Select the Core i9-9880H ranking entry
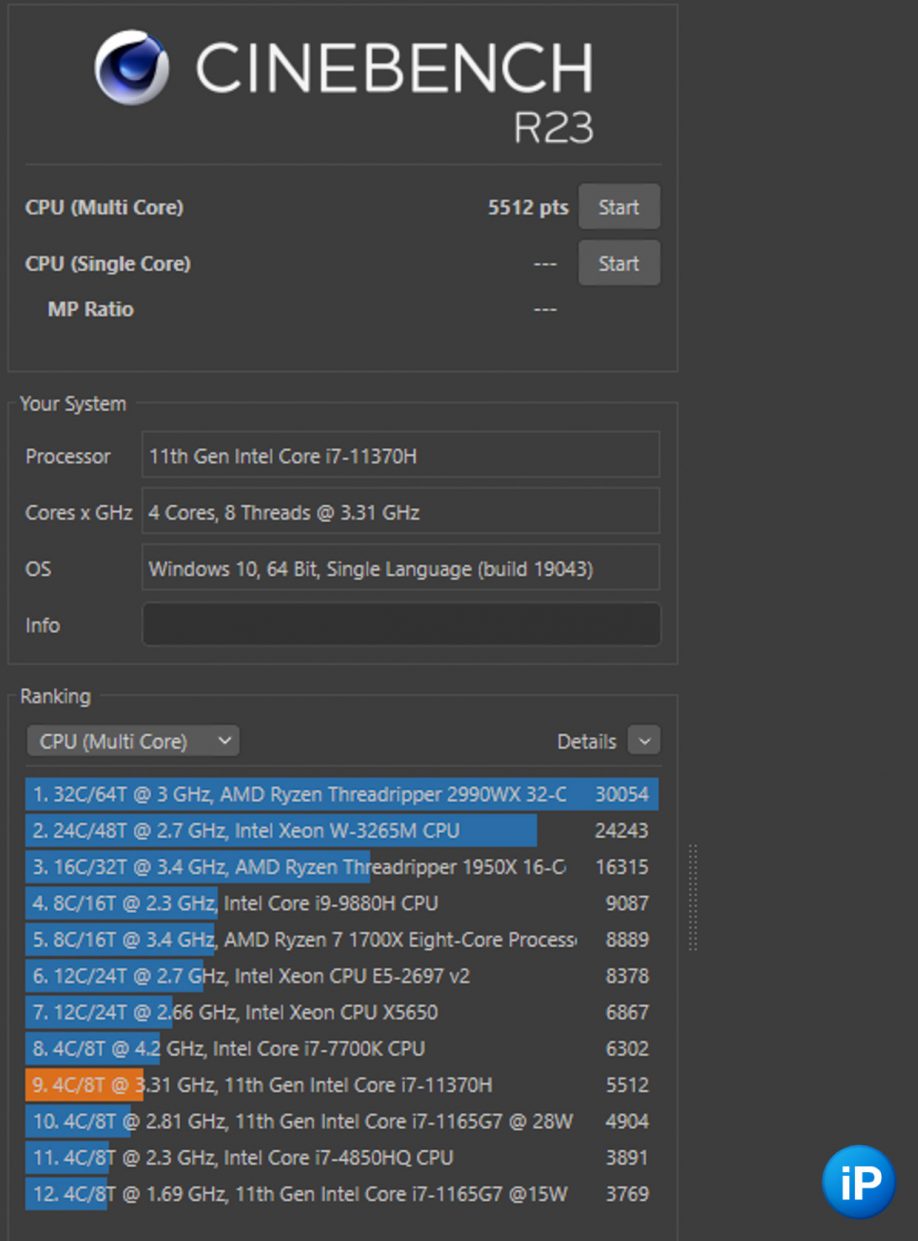 pos(340,903)
